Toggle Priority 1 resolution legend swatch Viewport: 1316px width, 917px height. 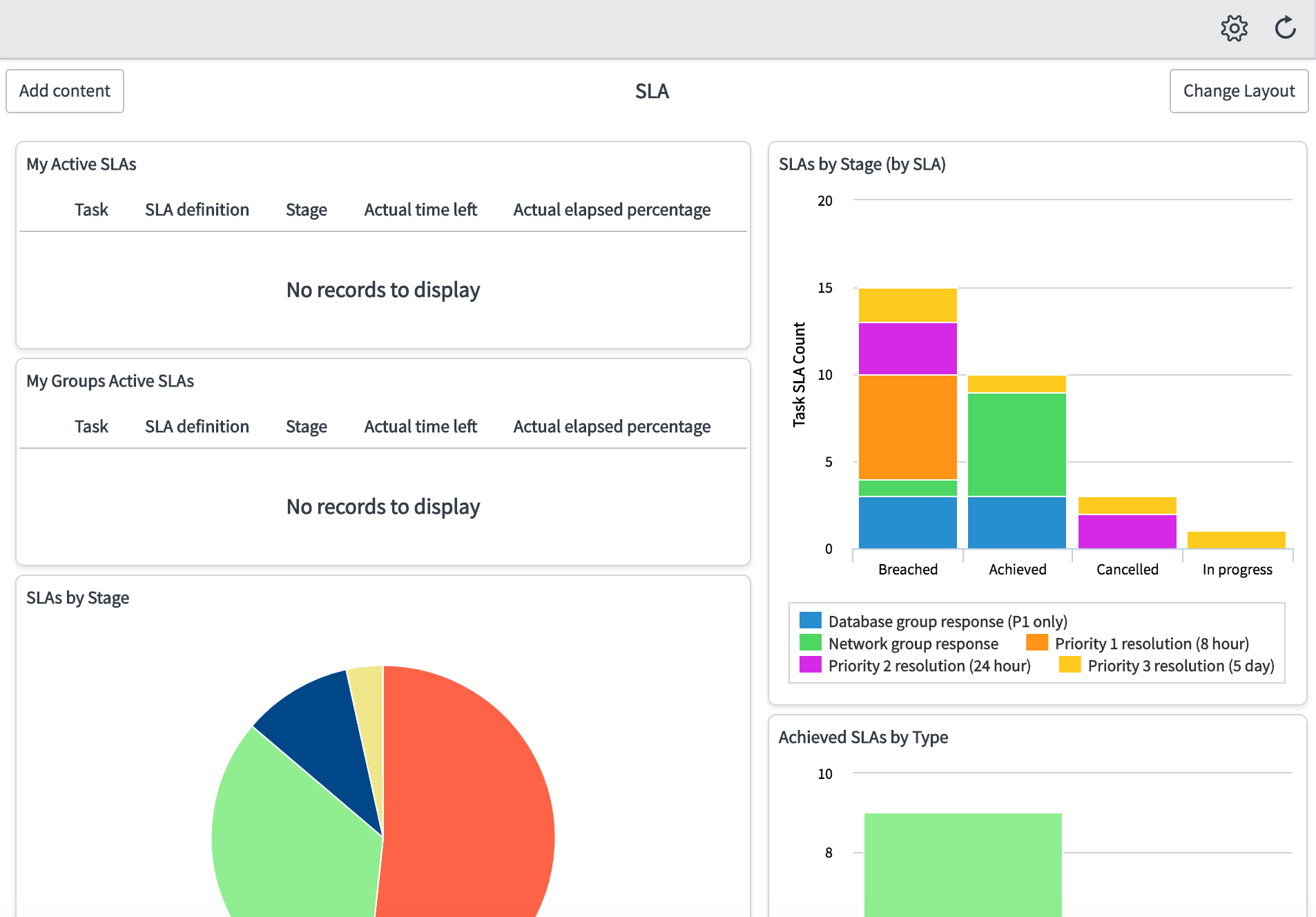tap(1037, 643)
